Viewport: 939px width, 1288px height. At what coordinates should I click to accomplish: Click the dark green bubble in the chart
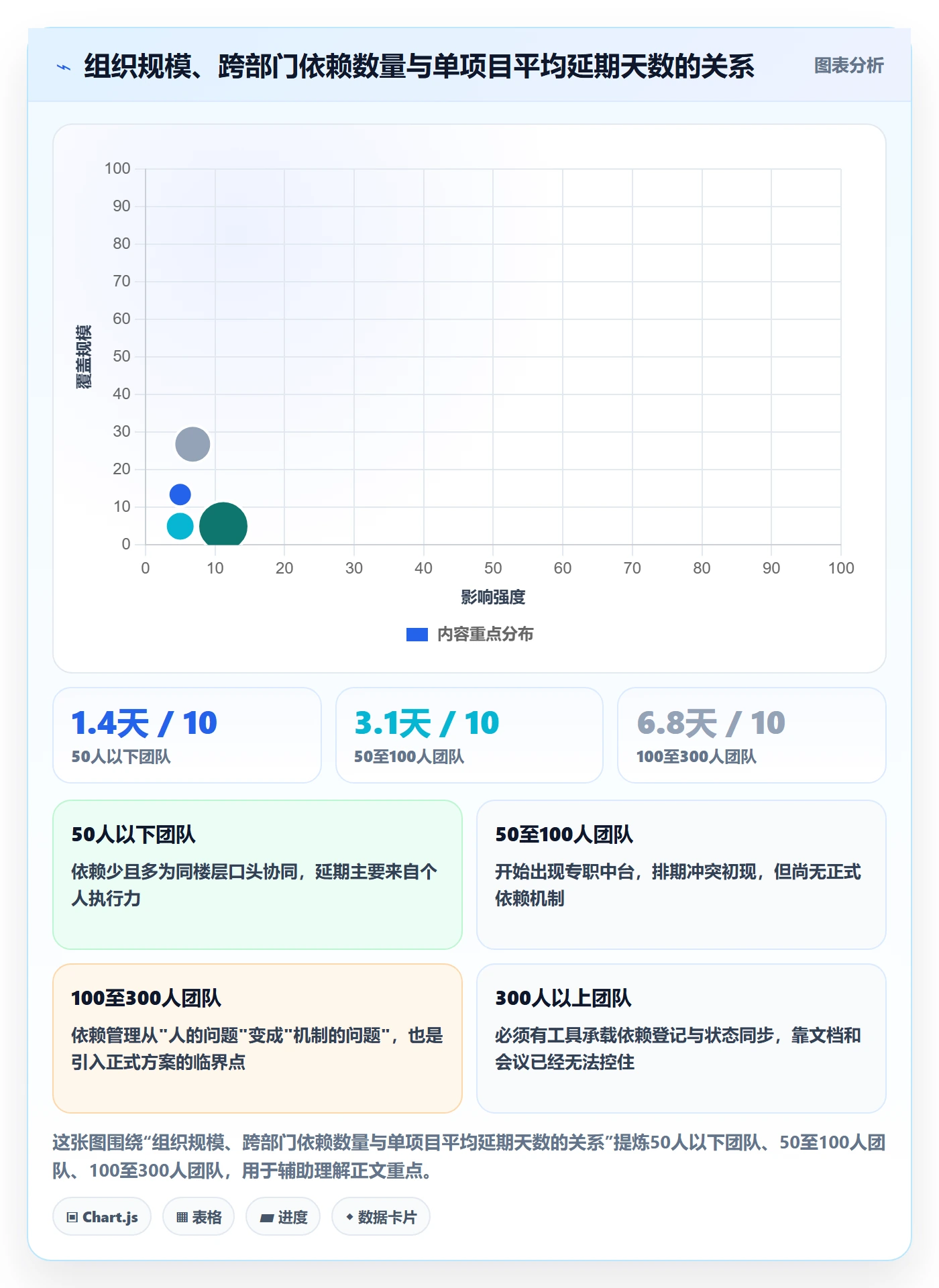(223, 524)
